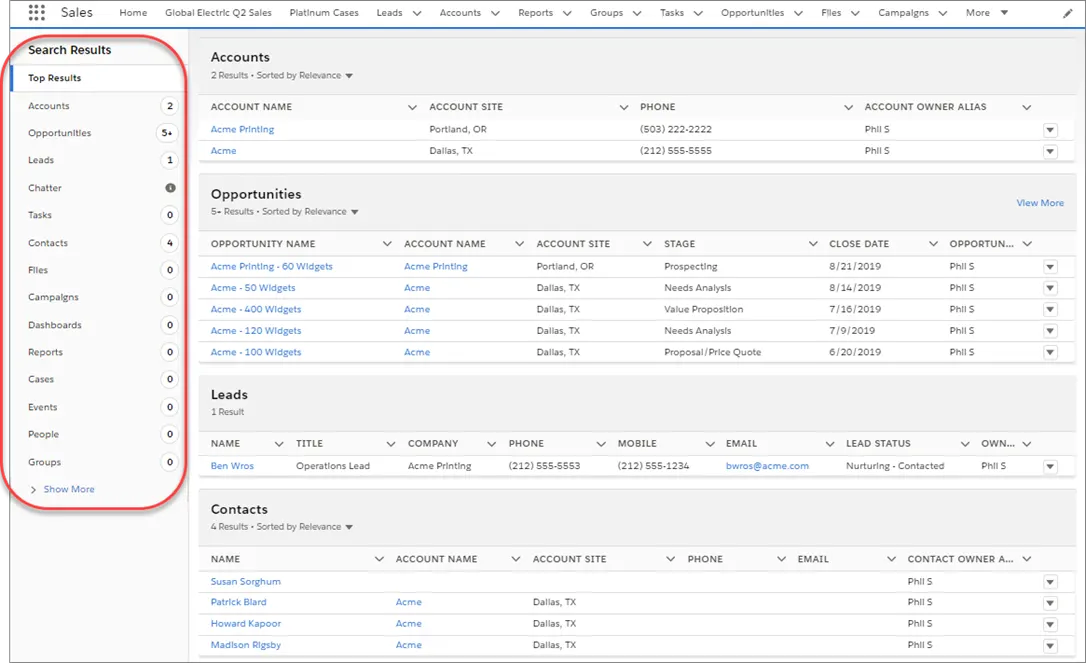This screenshot has width=1086, height=663.
Task: Change Opportunities sort by Relevance dropdown
Action: click(x=355, y=212)
